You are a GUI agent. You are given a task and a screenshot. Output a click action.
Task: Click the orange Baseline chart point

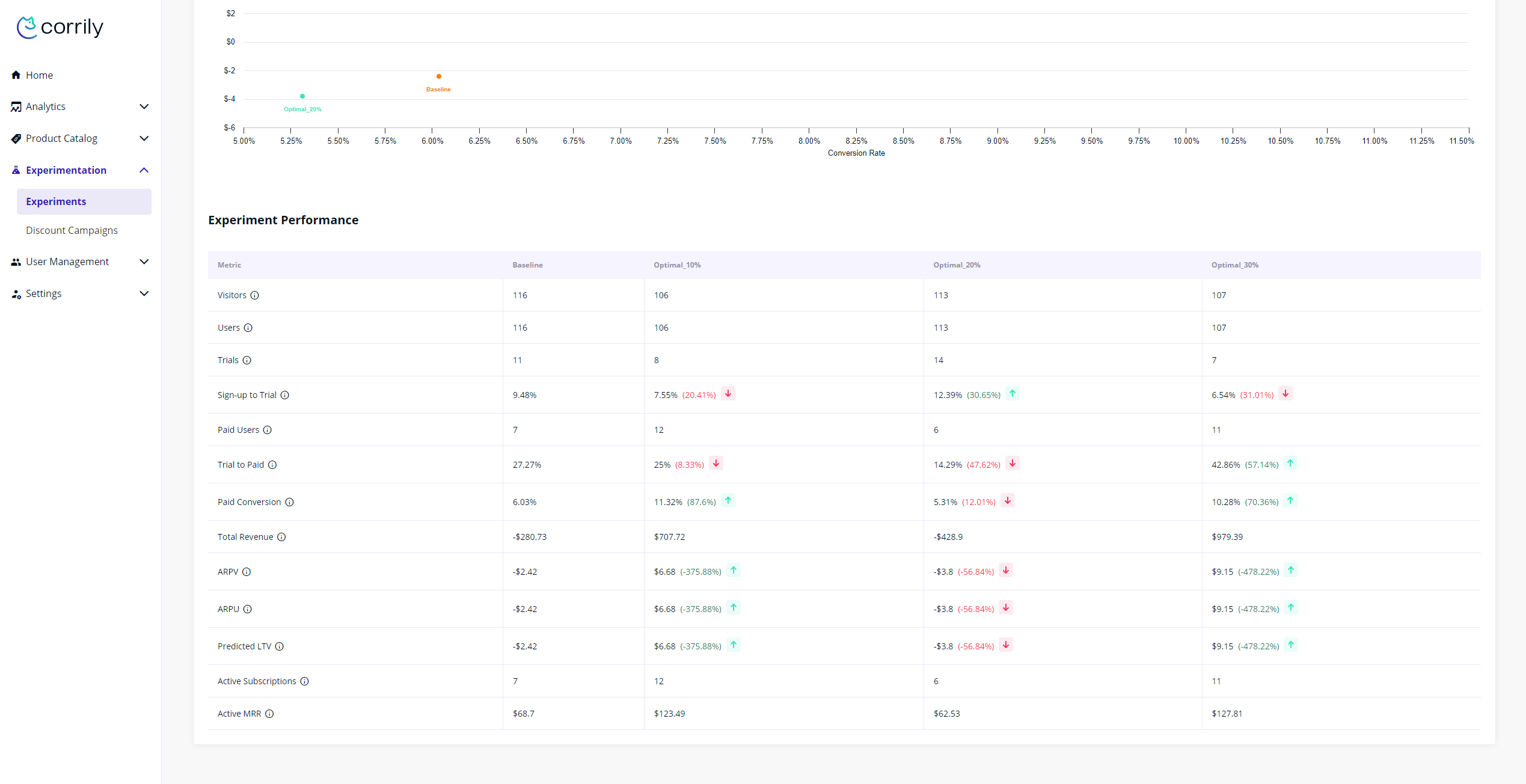click(x=439, y=76)
